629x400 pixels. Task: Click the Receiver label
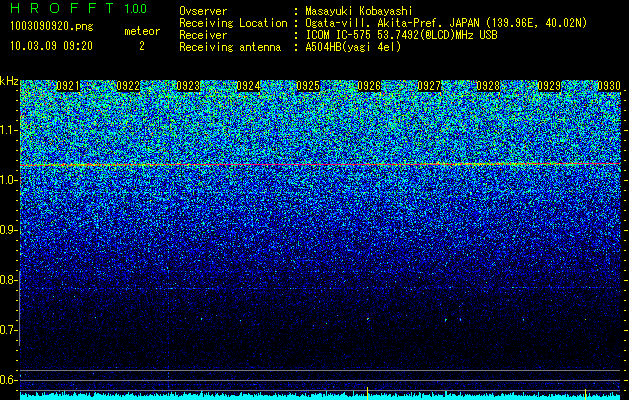tap(203, 35)
